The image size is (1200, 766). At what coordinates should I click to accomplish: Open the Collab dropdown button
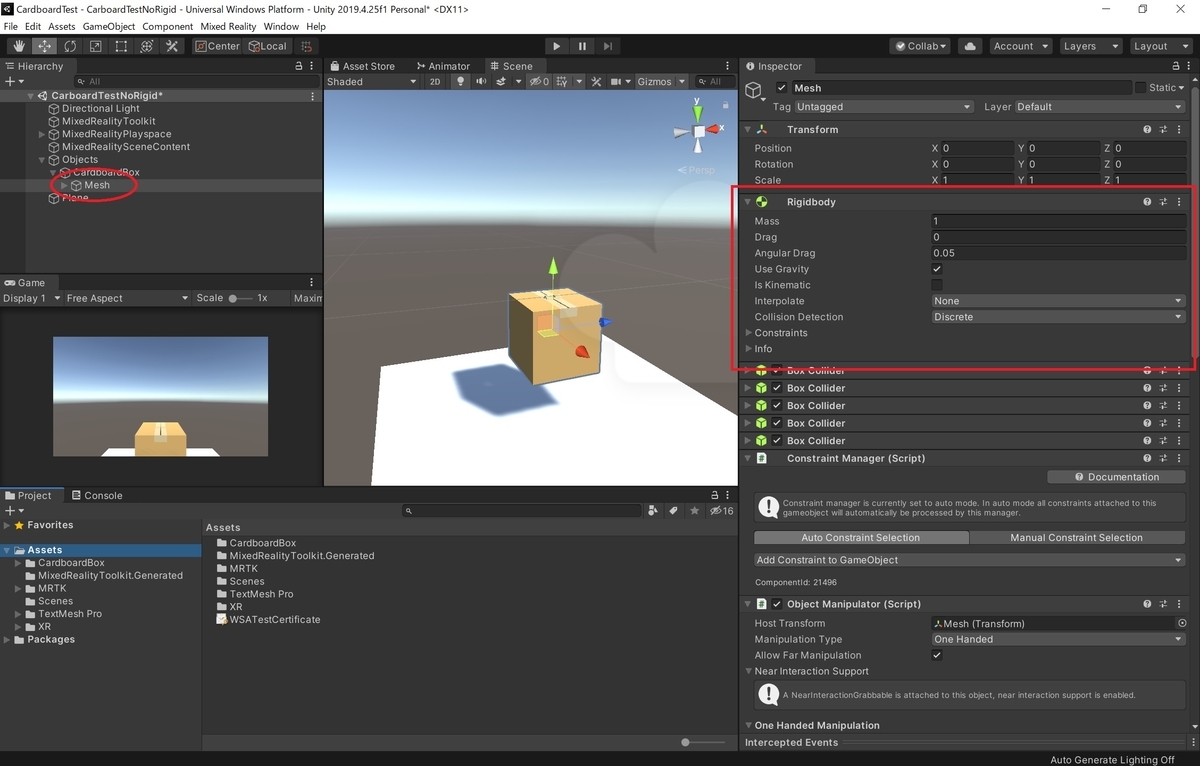(x=922, y=46)
